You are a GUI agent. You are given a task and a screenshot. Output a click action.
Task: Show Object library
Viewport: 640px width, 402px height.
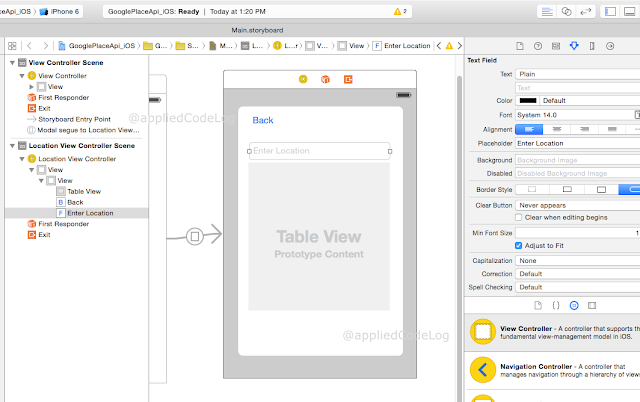pos(574,305)
